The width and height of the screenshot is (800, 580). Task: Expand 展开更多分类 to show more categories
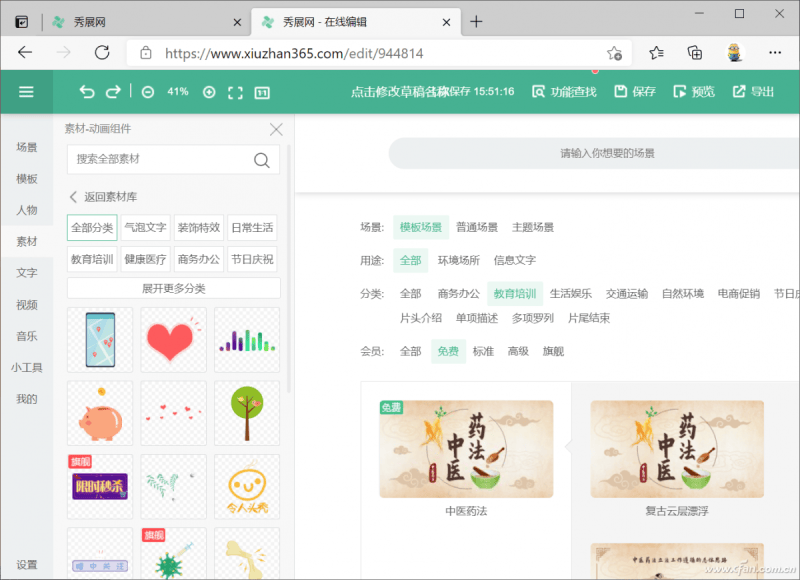[172, 288]
